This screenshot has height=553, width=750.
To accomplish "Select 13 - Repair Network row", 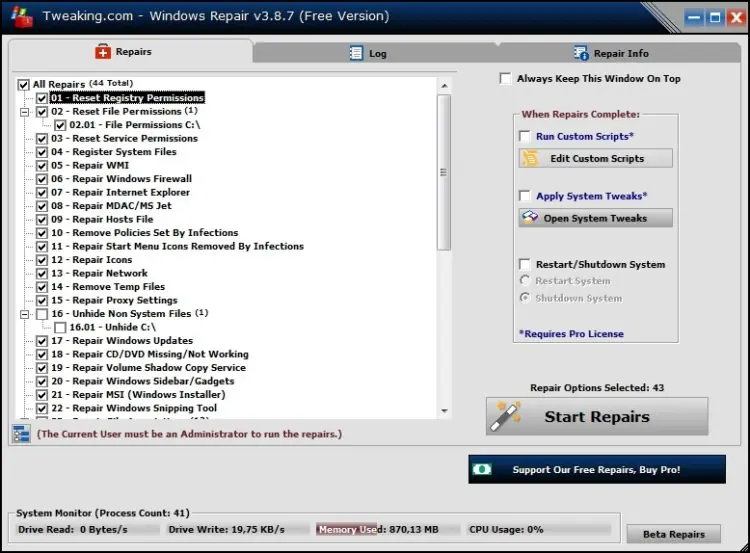I will (99, 273).
